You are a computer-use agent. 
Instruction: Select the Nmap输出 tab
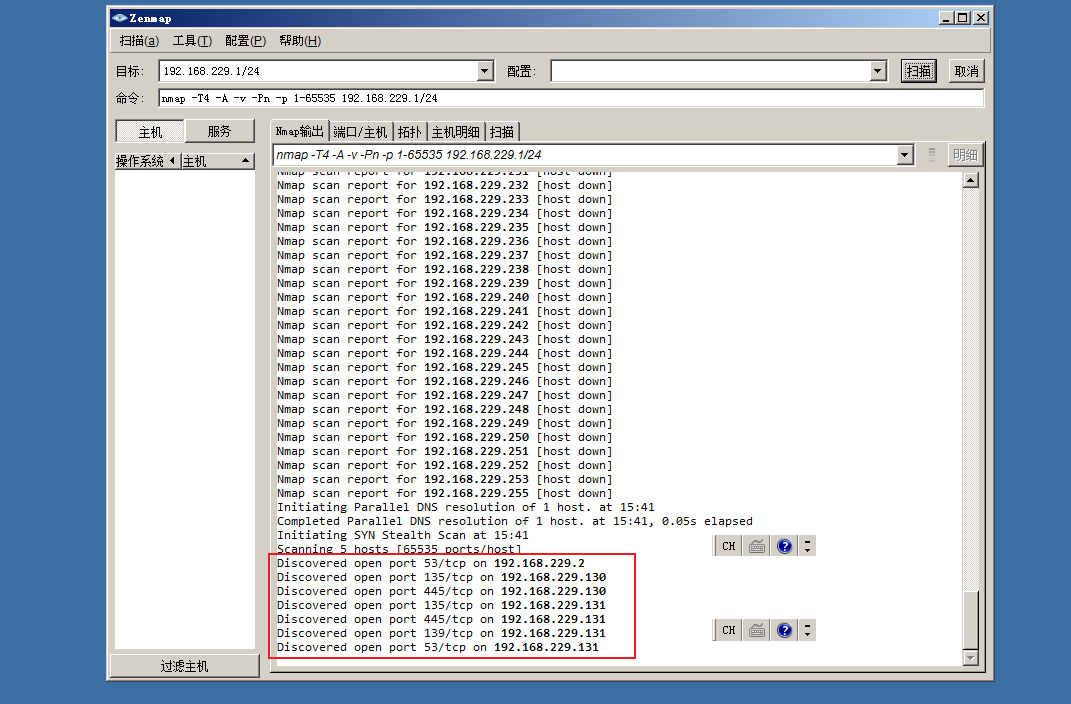point(299,131)
